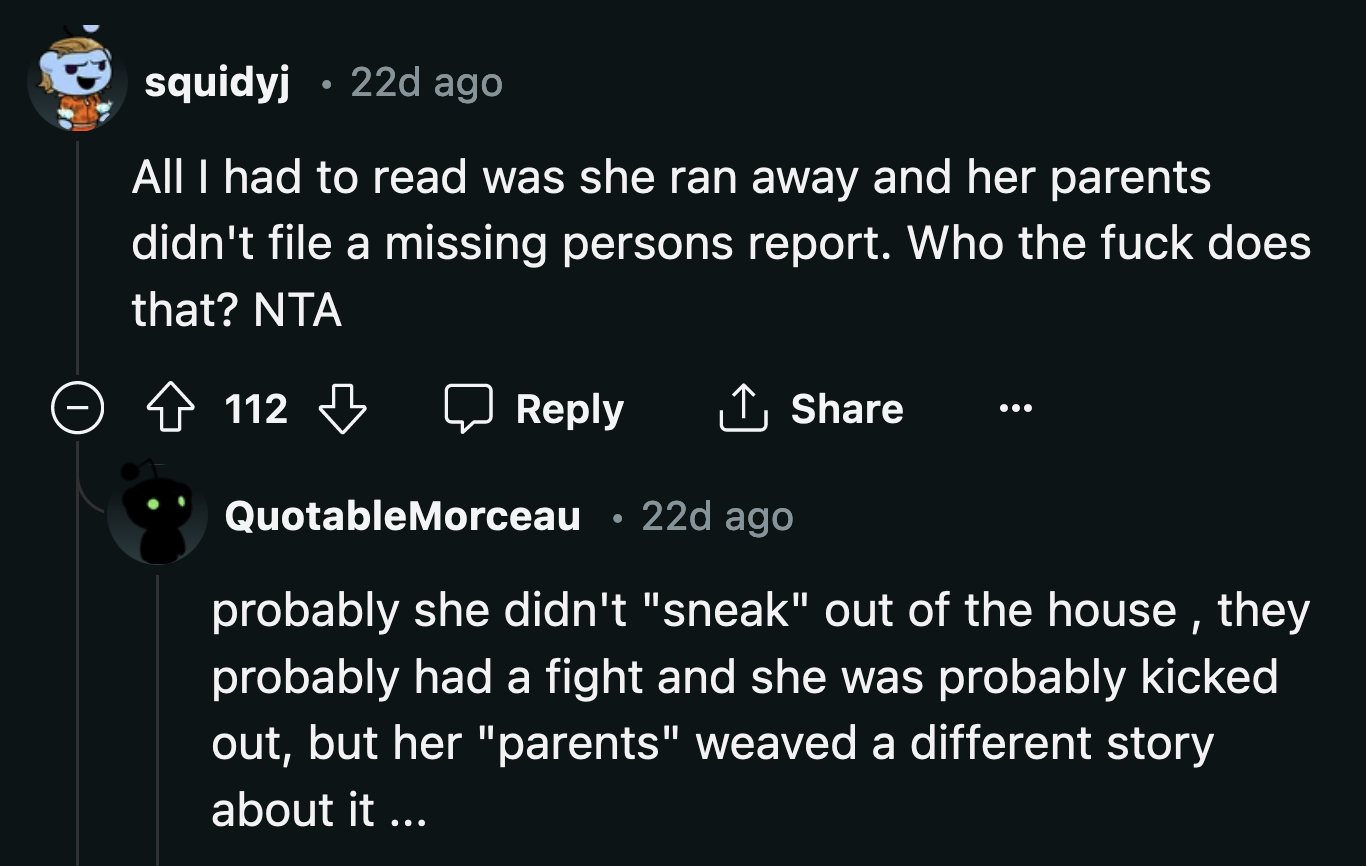The image size is (1366, 866).
Task: Toggle the upvote arrow off
Action: click(170, 408)
